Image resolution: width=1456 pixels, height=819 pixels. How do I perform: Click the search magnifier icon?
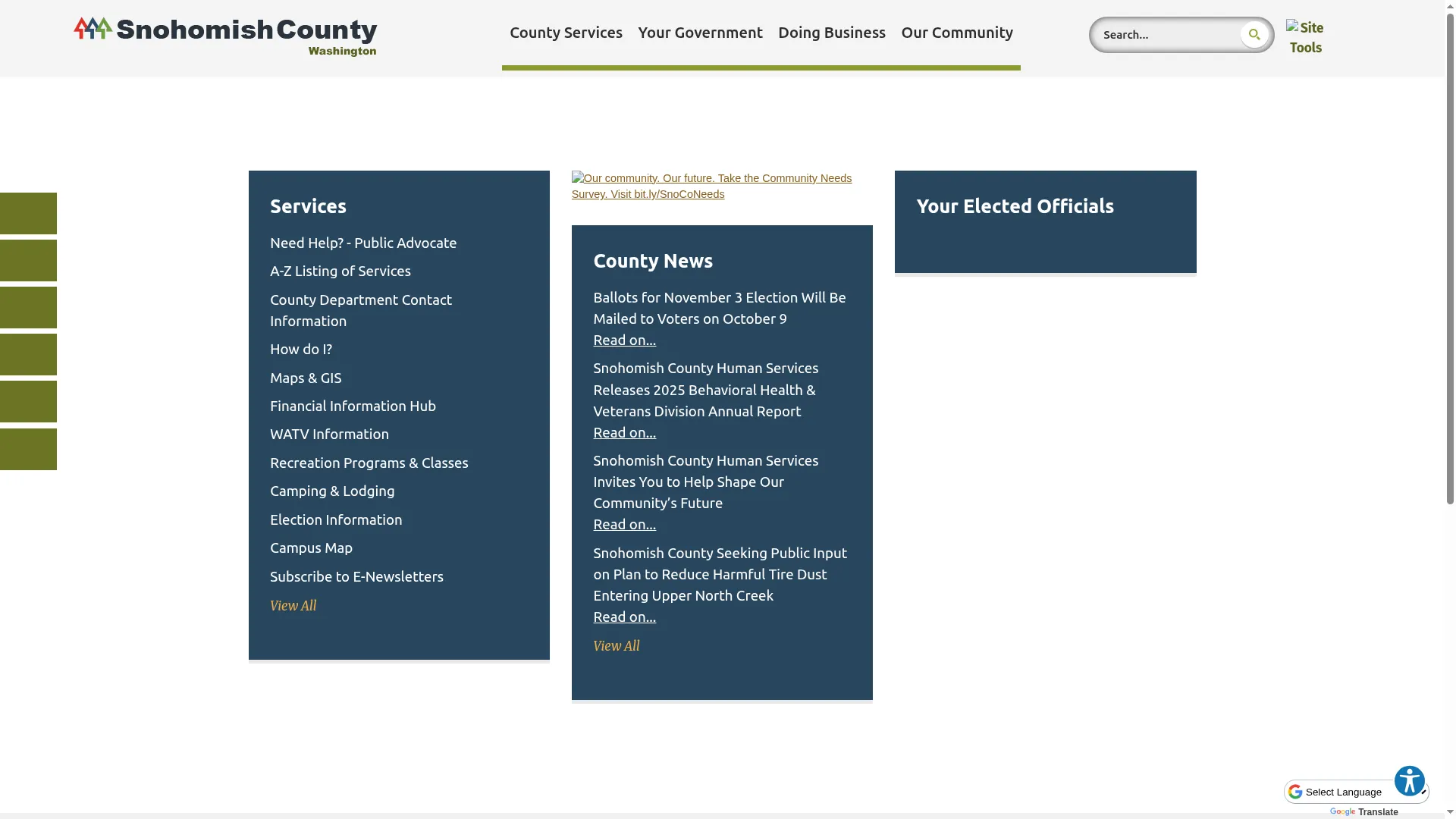pyautogui.click(x=1254, y=35)
